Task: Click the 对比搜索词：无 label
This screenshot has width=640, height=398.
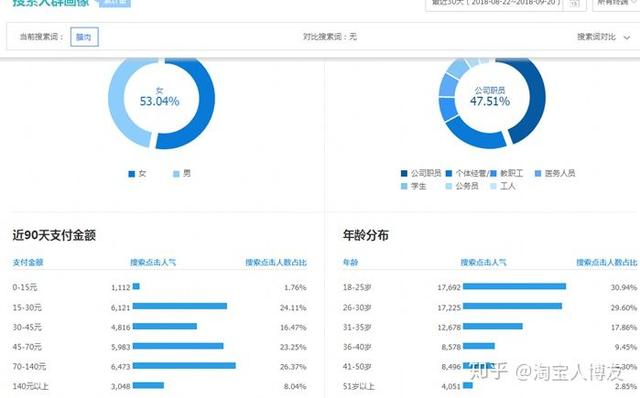Action: pos(330,37)
